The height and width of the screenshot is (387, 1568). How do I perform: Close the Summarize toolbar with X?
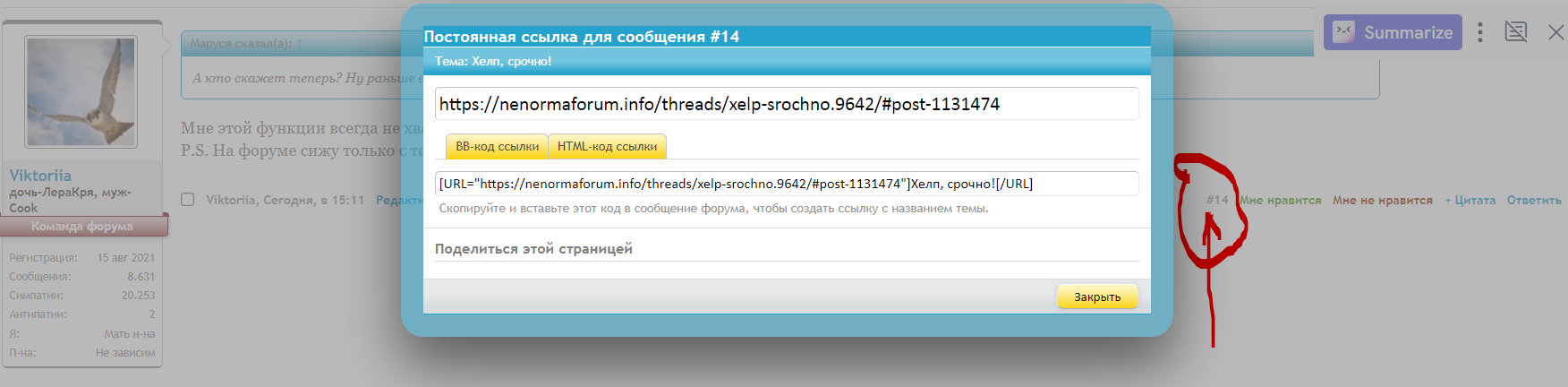tap(1556, 32)
